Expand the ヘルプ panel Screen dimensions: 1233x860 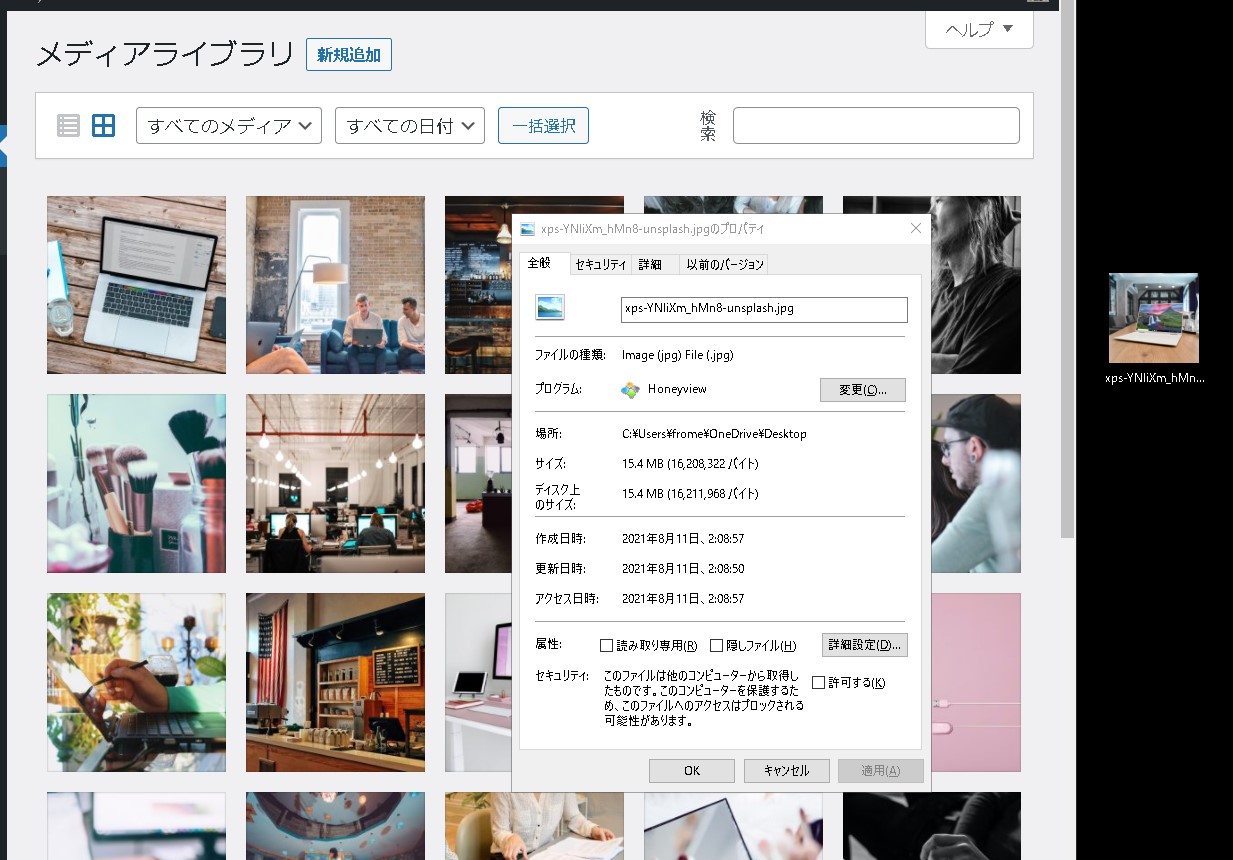pyautogui.click(x=978, y=31)
